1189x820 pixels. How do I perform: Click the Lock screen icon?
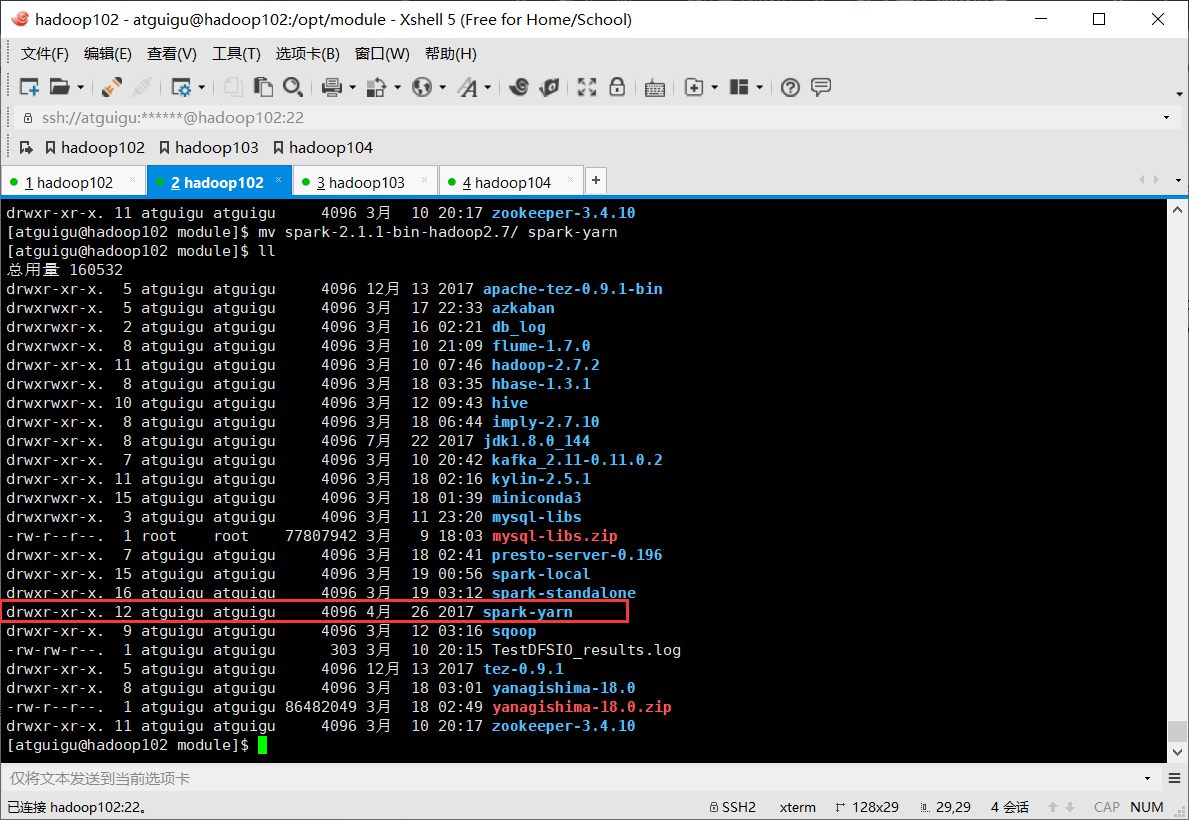tap(618, 87)
